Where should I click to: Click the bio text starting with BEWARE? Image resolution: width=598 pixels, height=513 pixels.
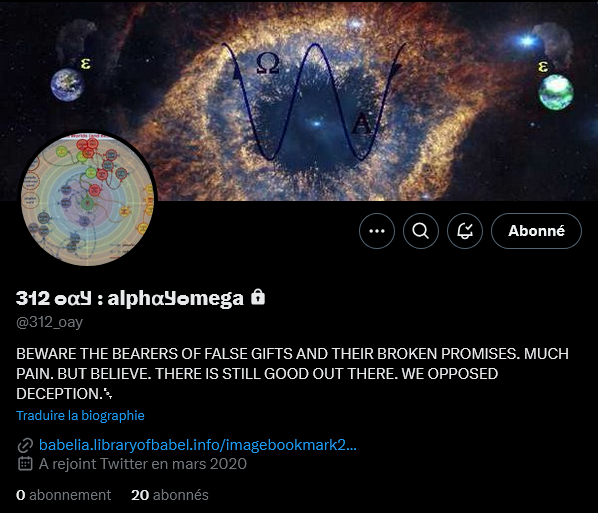[x=292, y=374]
